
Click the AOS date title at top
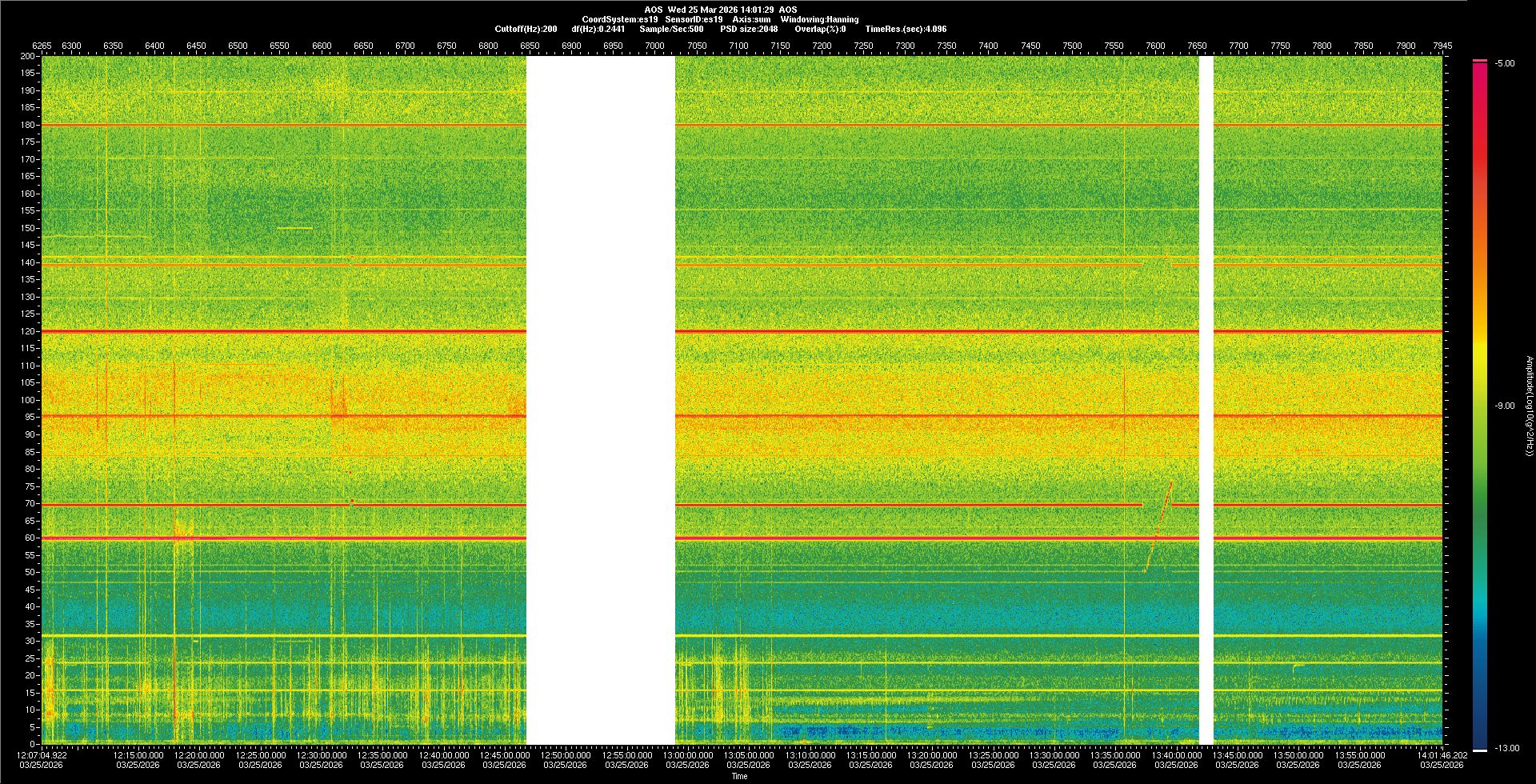(x=720, y=10)
